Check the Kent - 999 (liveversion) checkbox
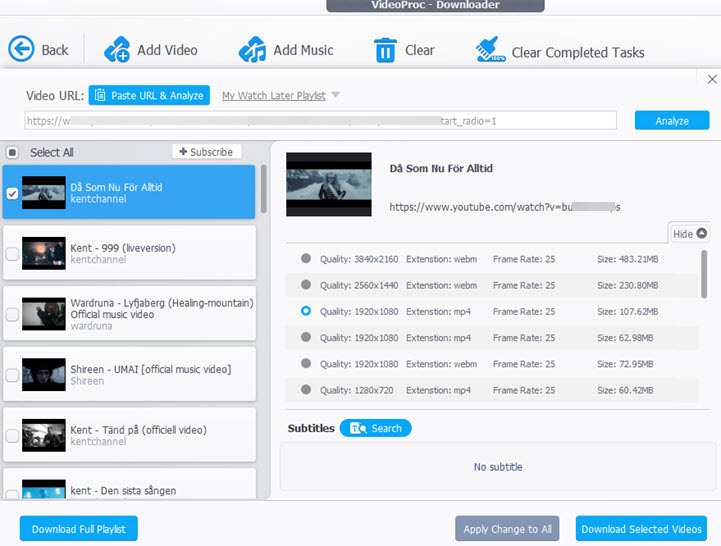 point(12,254)
